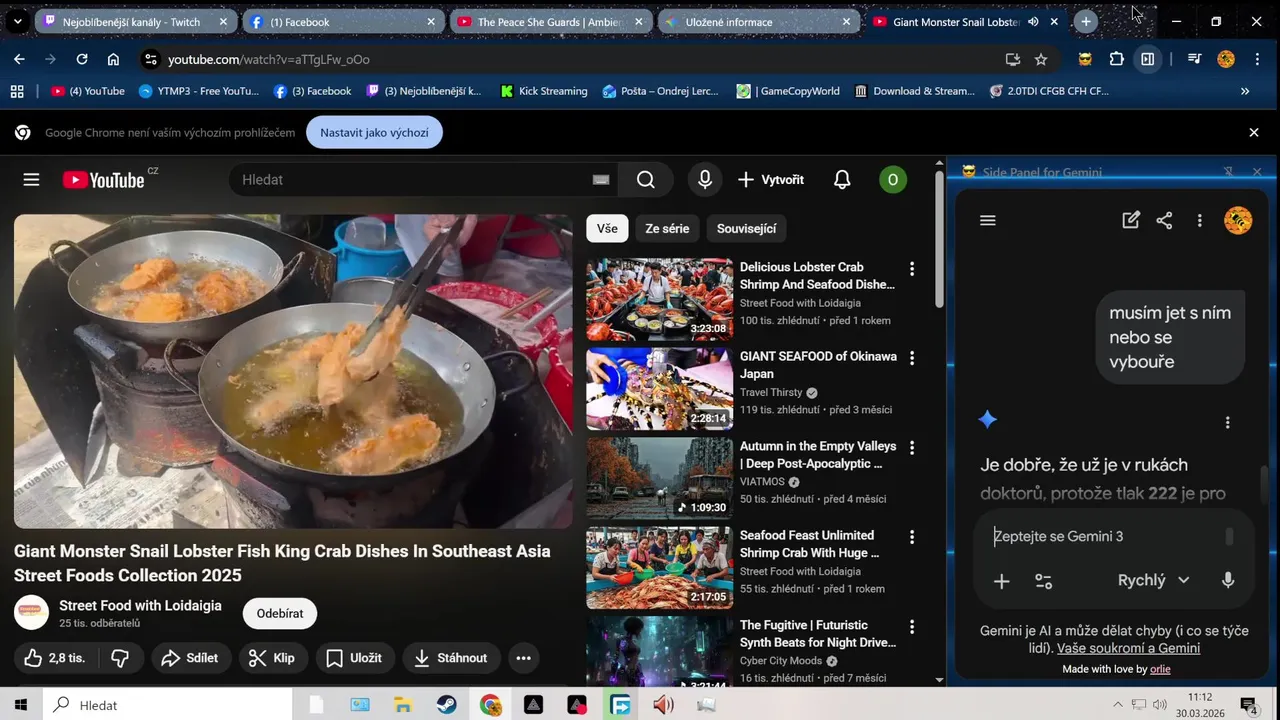Open the green O account avatar

(892, 180)
